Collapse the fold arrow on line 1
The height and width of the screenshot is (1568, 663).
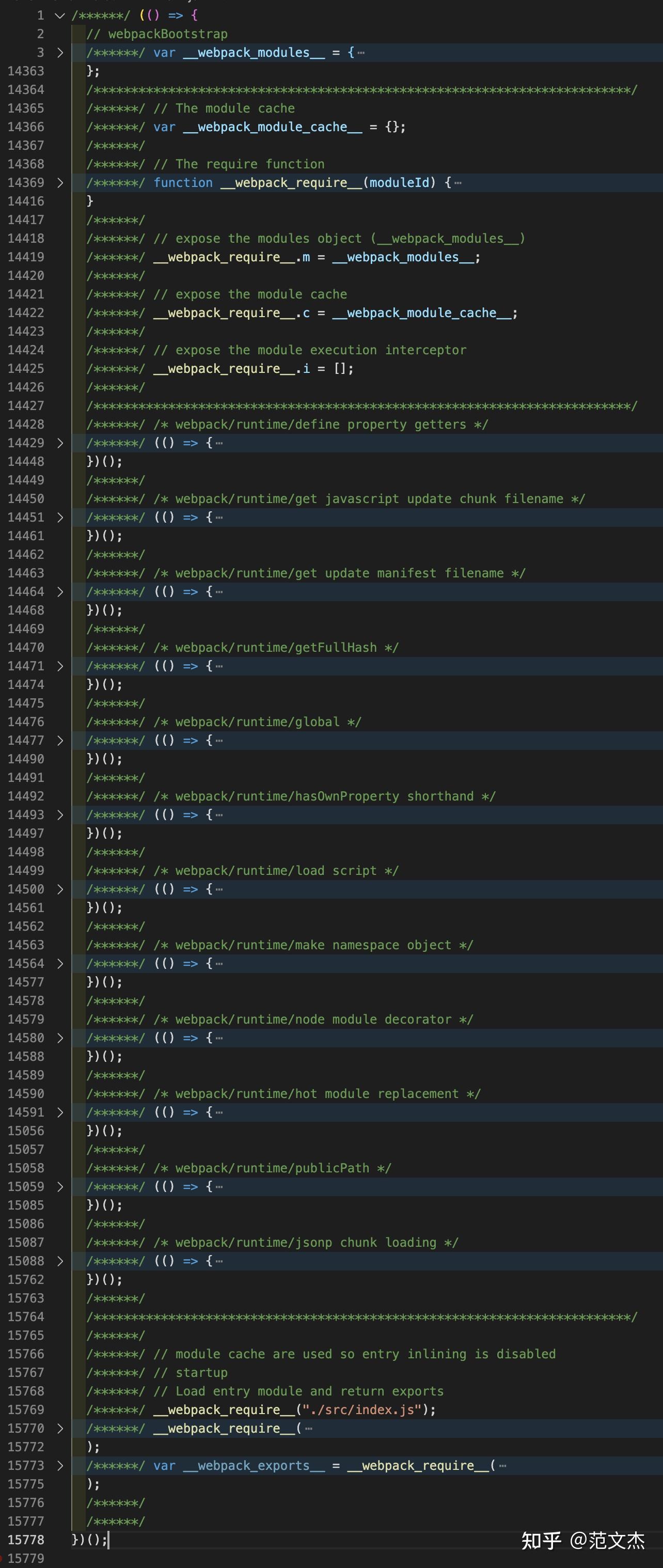tap(60, 15)
